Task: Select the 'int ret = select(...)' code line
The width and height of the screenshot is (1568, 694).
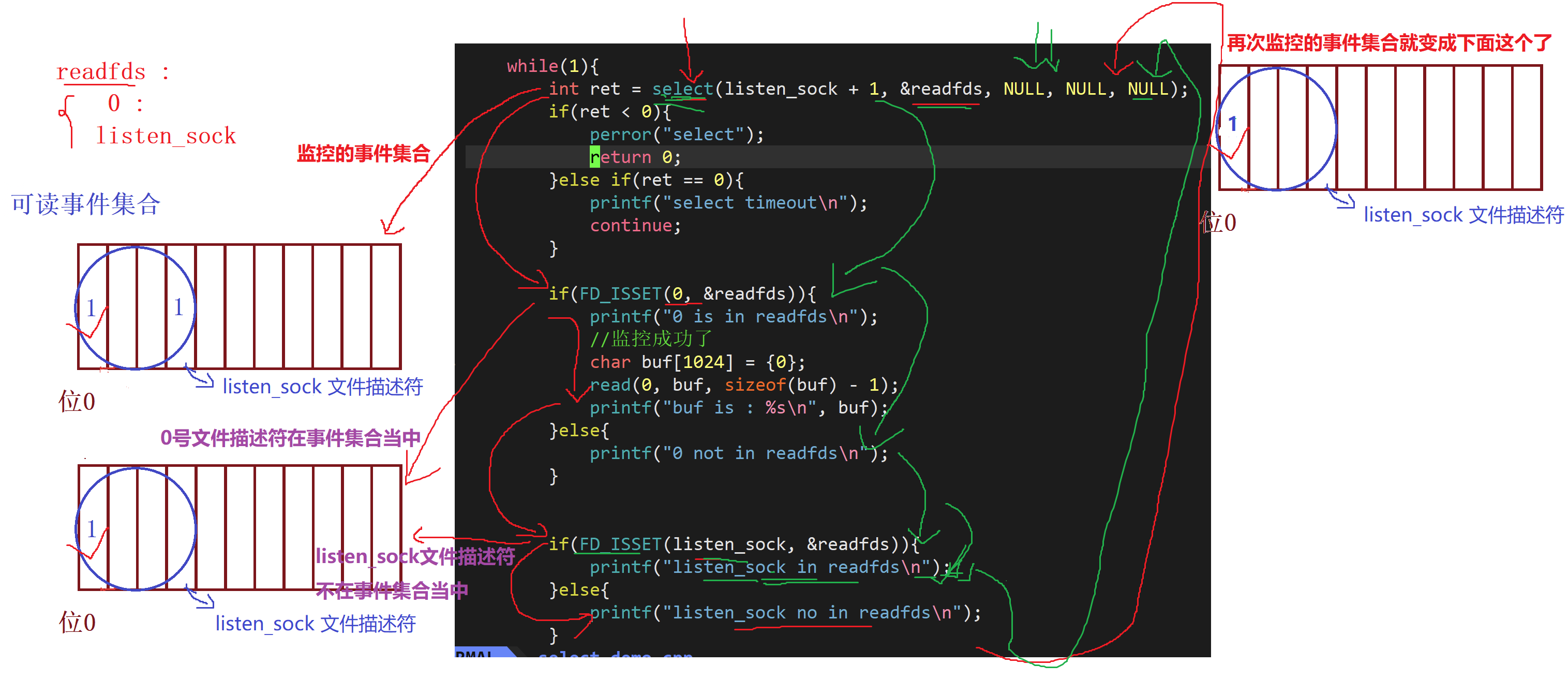Action: point(868,89)
